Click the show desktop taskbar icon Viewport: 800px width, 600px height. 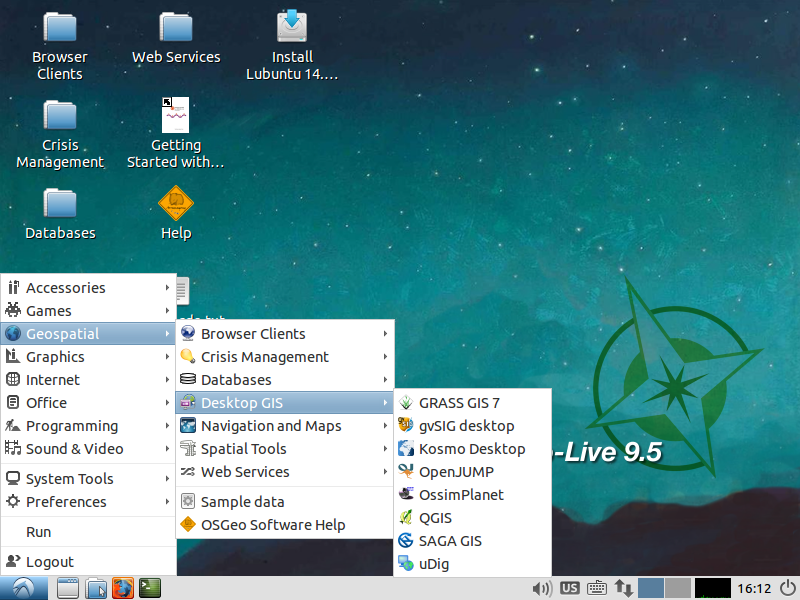click(x=68, y=588)
